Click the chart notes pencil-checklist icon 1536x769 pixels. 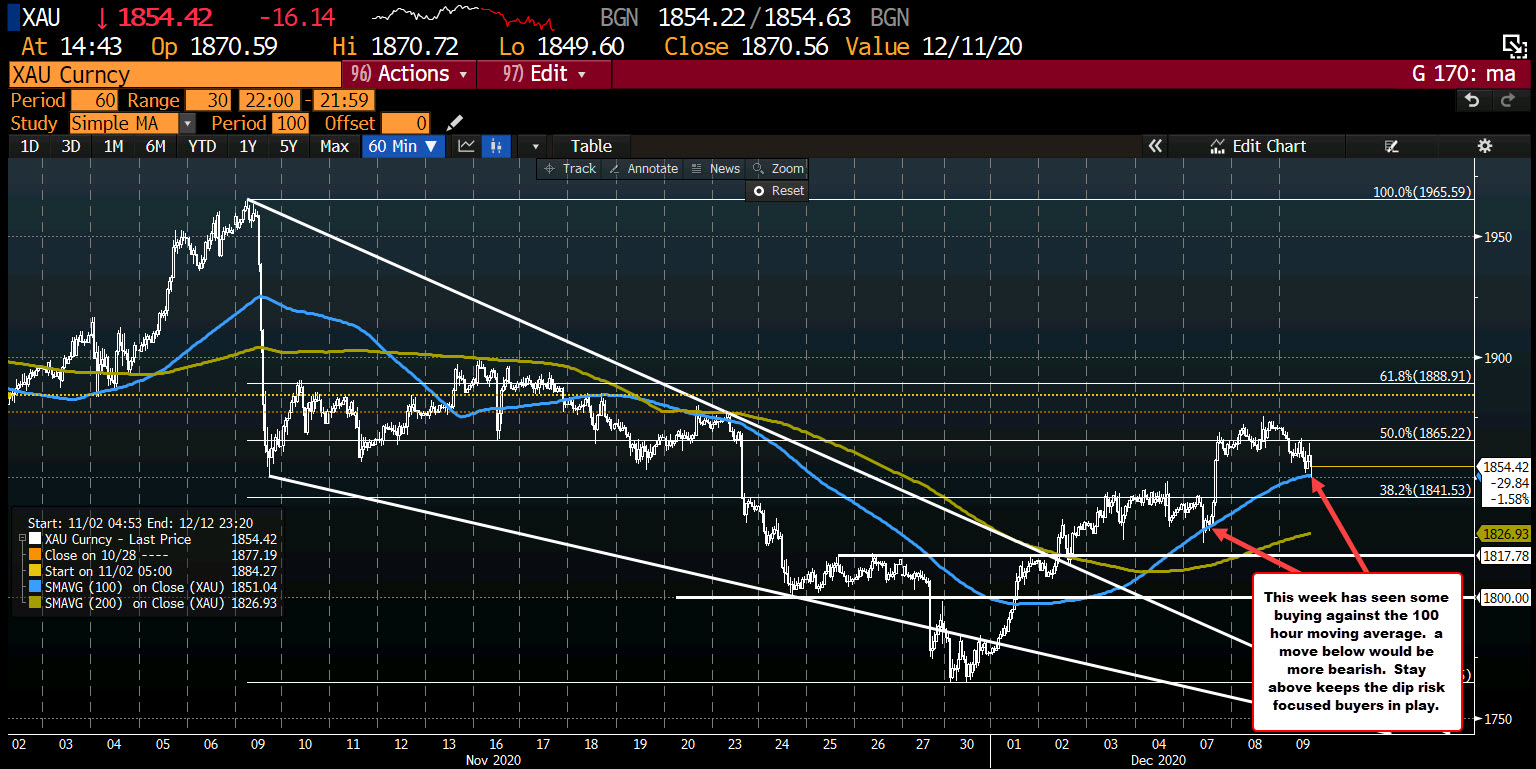coord(1392,146)
